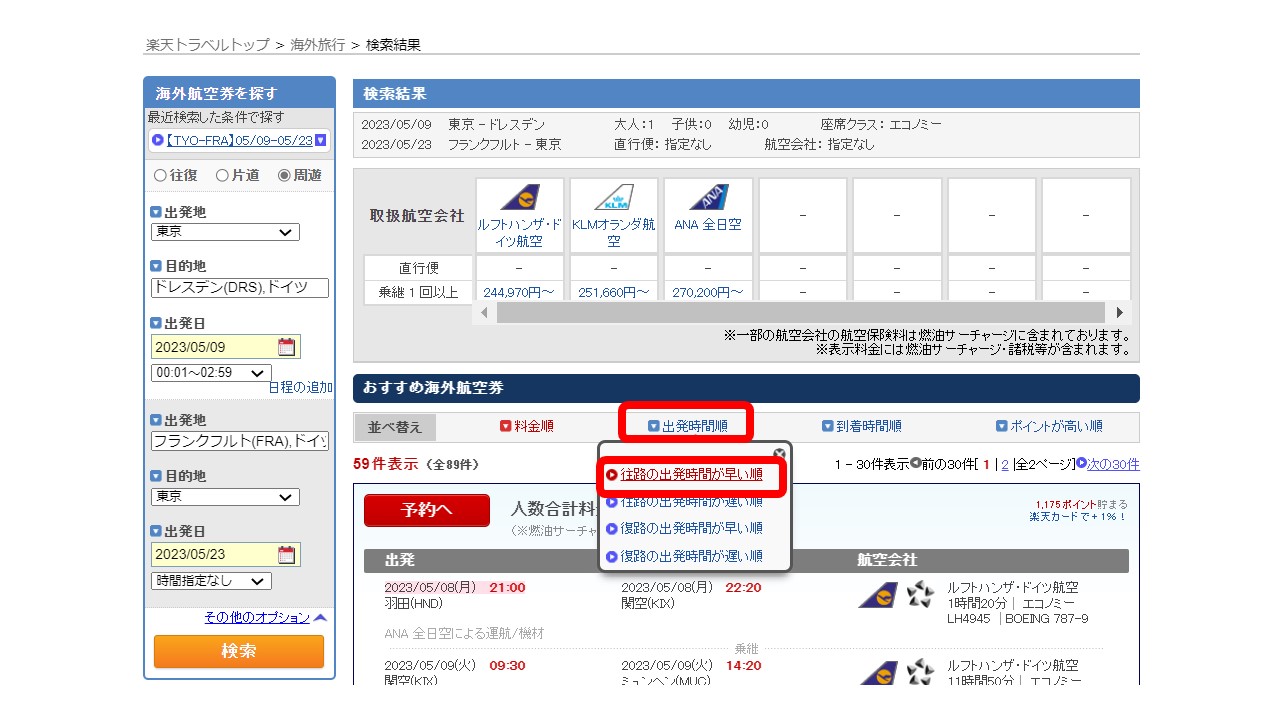Click KLMオランダ航空 airline name link
1280x720 pixels.
tap(614, 233)
